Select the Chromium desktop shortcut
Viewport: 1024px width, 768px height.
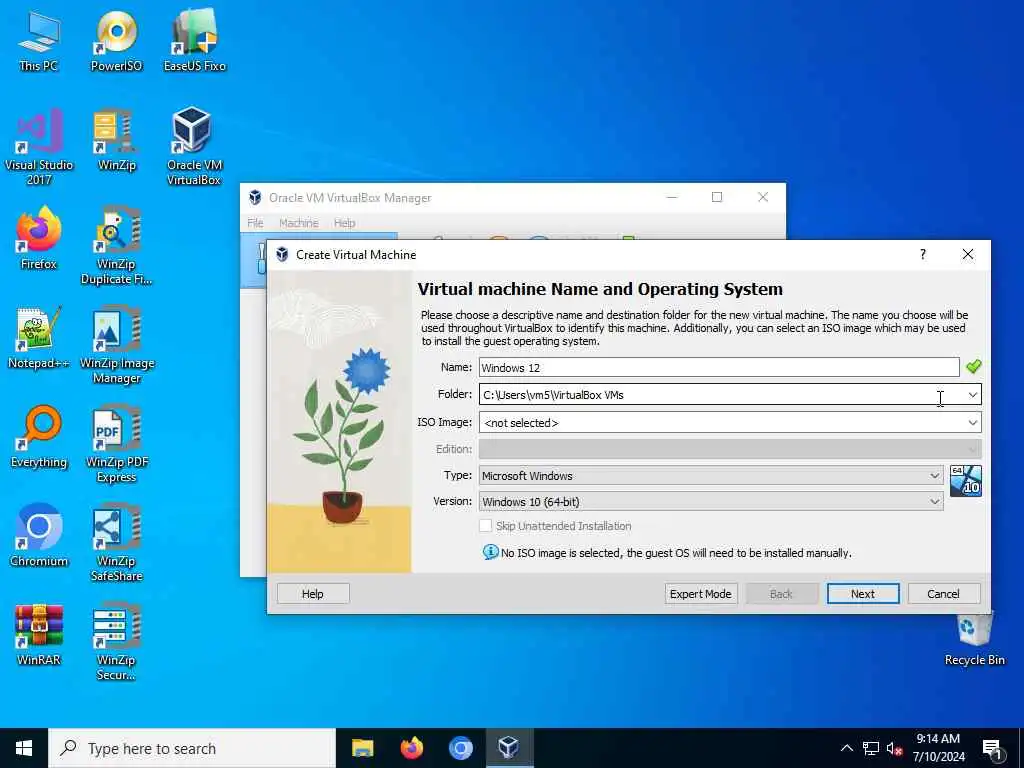pos(39,536)
